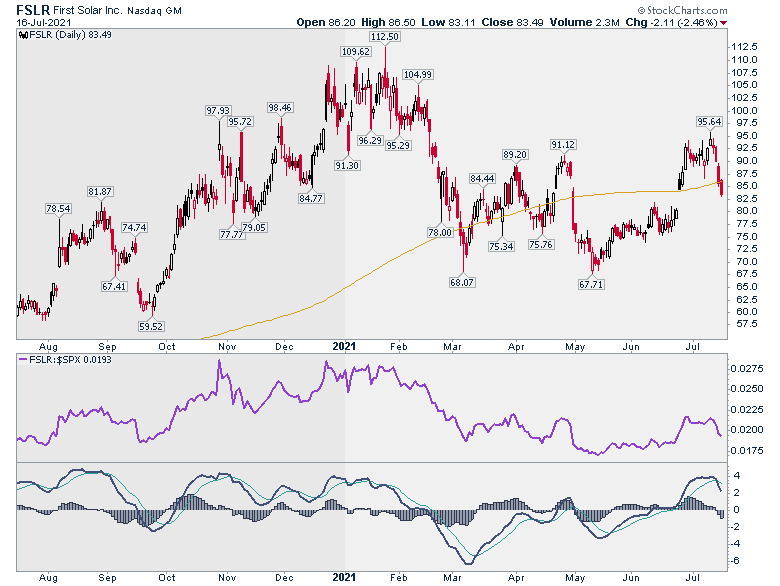The height and width of the screenshot is (586, 780).
Task: Select the 84.44 price label
Action: (x=483, y=178)
